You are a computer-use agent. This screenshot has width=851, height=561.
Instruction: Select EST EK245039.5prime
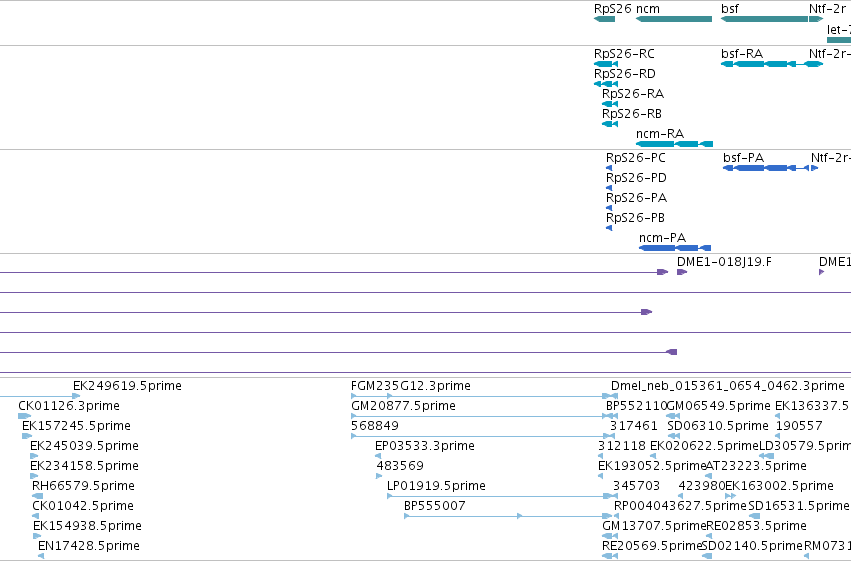[84, 446]
